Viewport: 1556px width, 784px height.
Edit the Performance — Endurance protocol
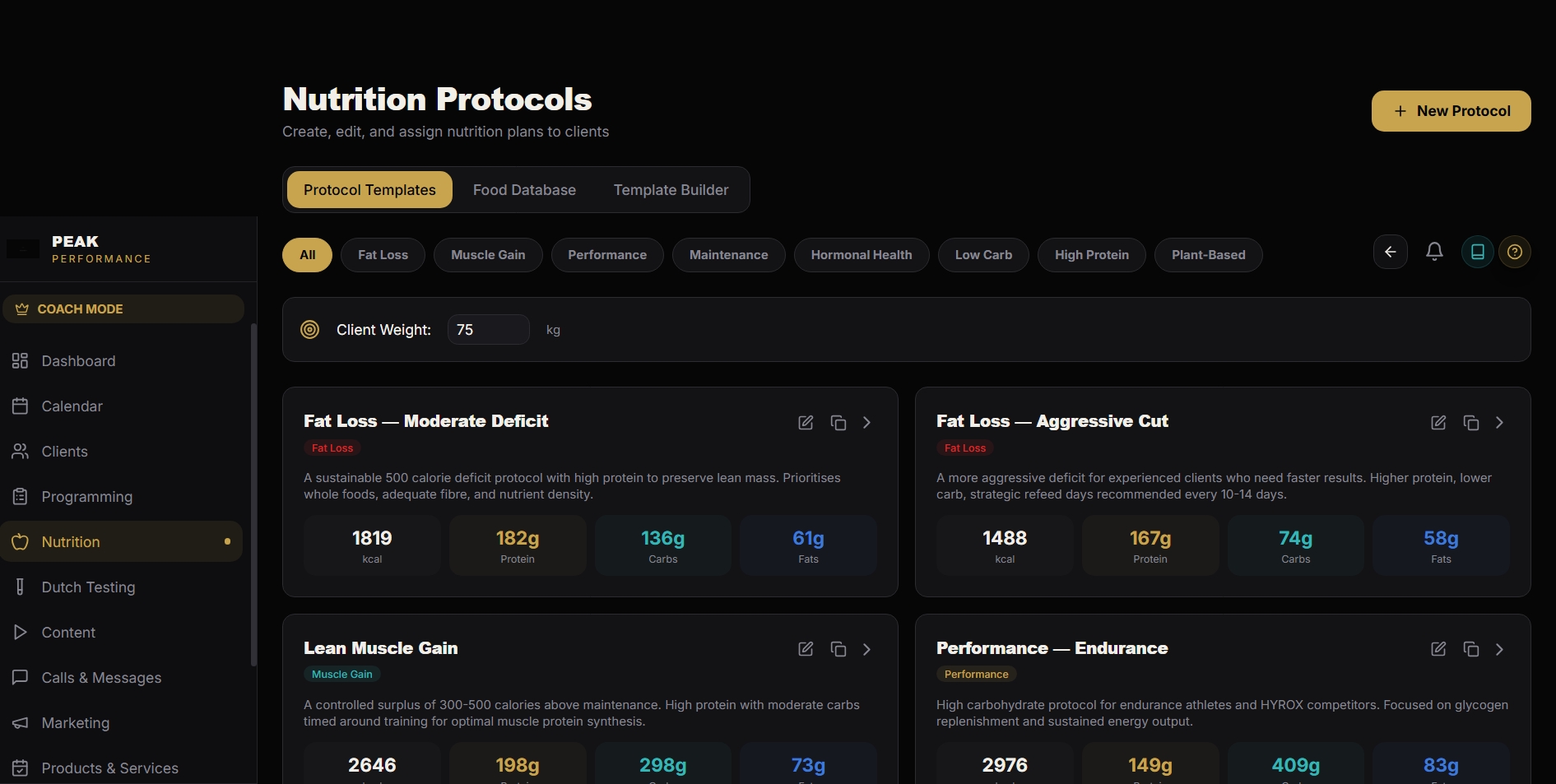[x=1438, y=649]
